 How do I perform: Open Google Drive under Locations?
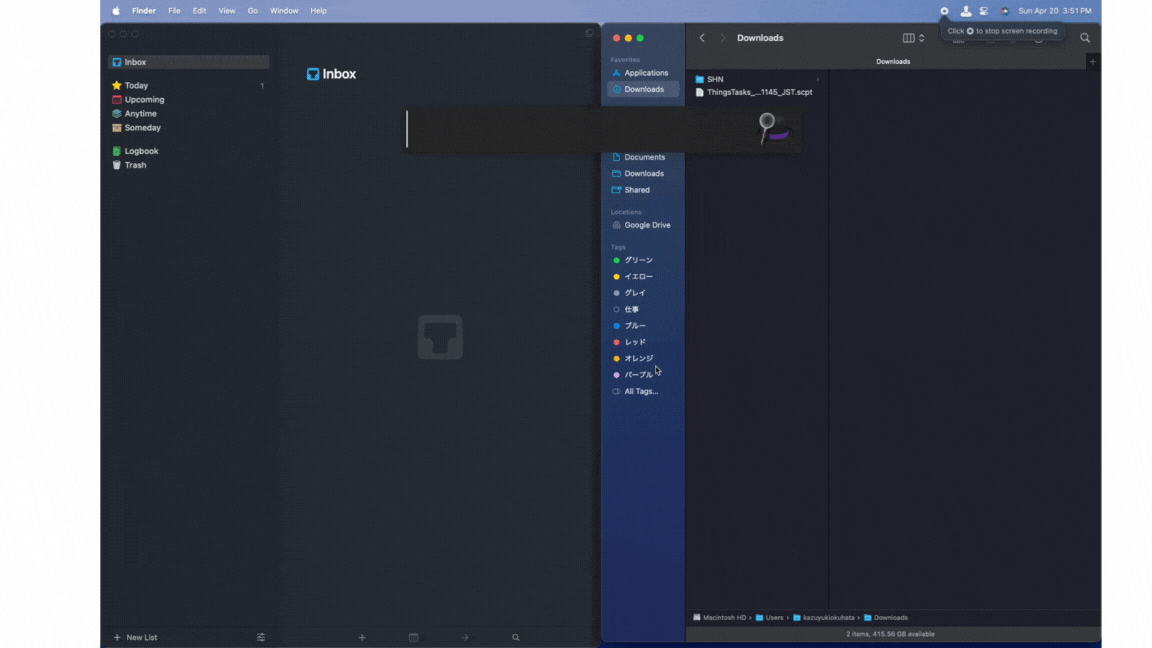[643, 226]
